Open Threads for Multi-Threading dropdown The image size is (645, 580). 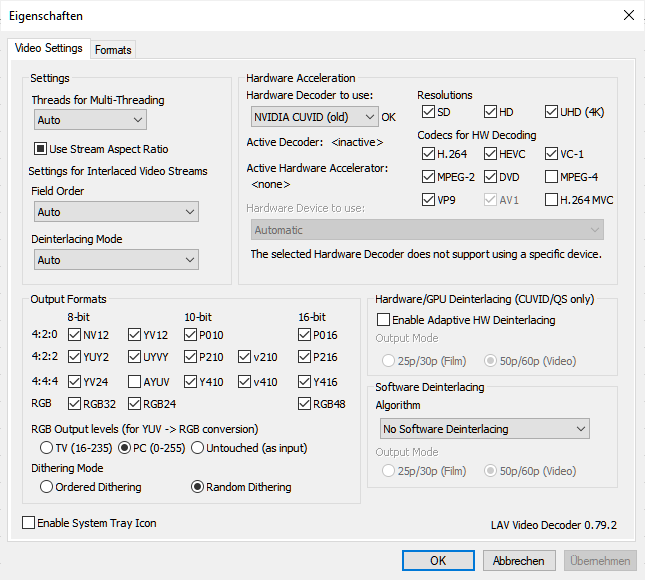pyautogui.click(x=89, y=120)
